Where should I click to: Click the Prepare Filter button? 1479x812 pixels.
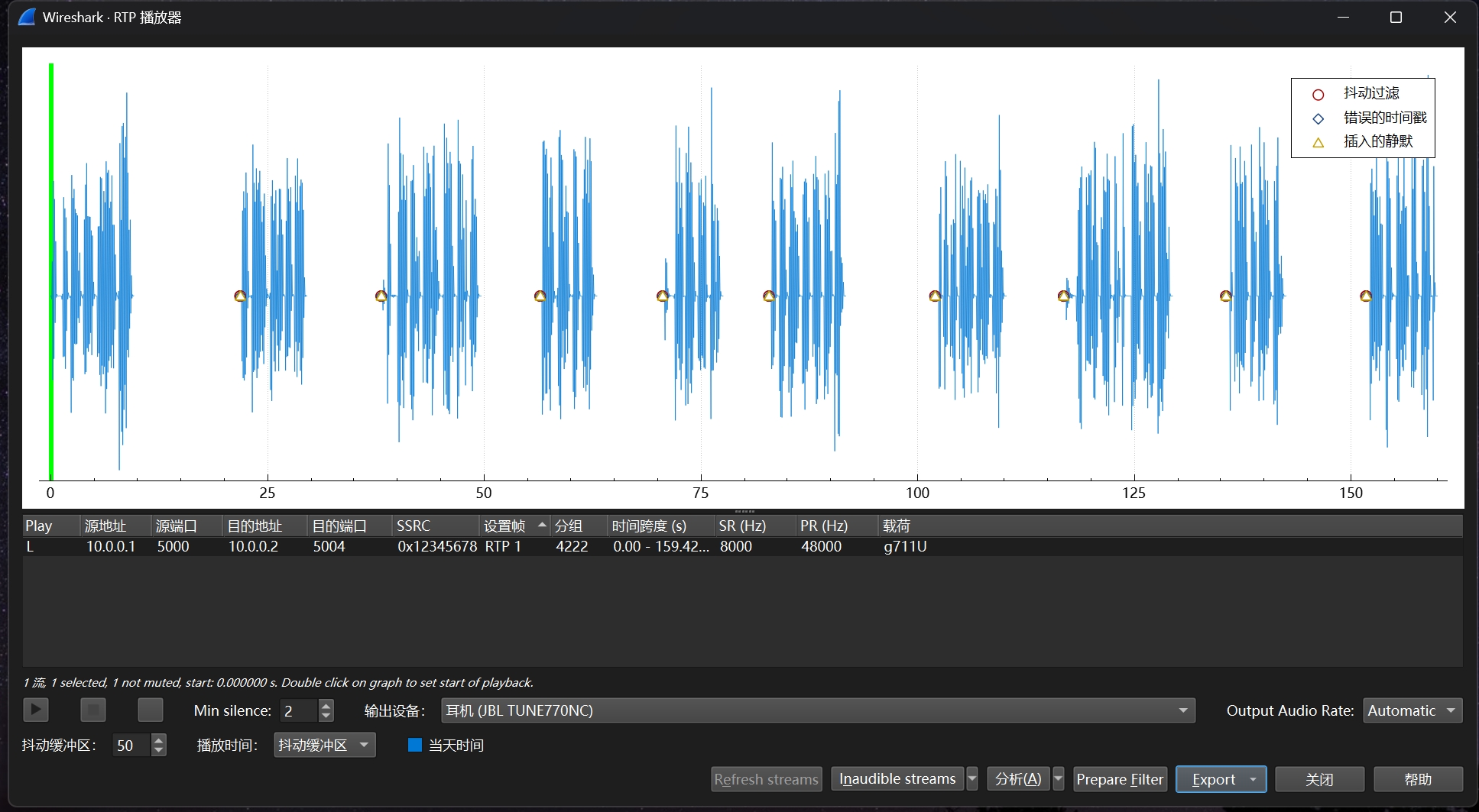click(x=1119, y=779)
